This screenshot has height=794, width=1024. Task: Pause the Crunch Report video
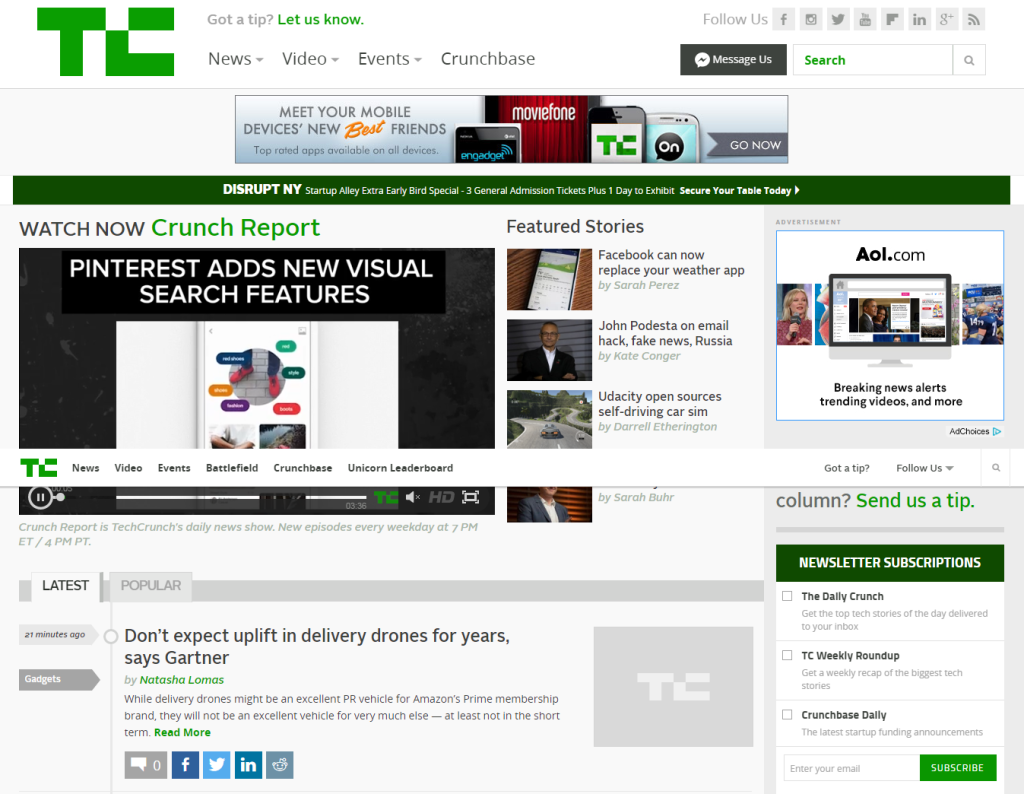tap(40, 498)
